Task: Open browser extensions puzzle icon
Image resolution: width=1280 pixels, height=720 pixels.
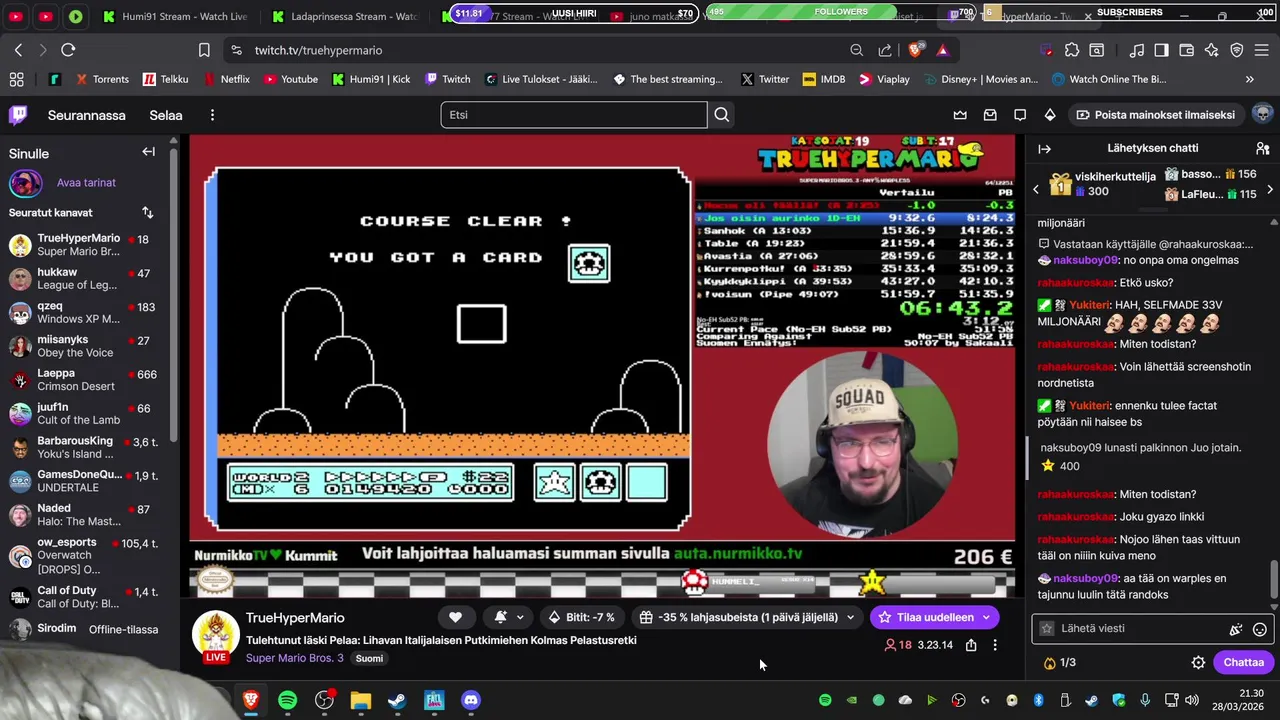Action: pos(1072,50)
